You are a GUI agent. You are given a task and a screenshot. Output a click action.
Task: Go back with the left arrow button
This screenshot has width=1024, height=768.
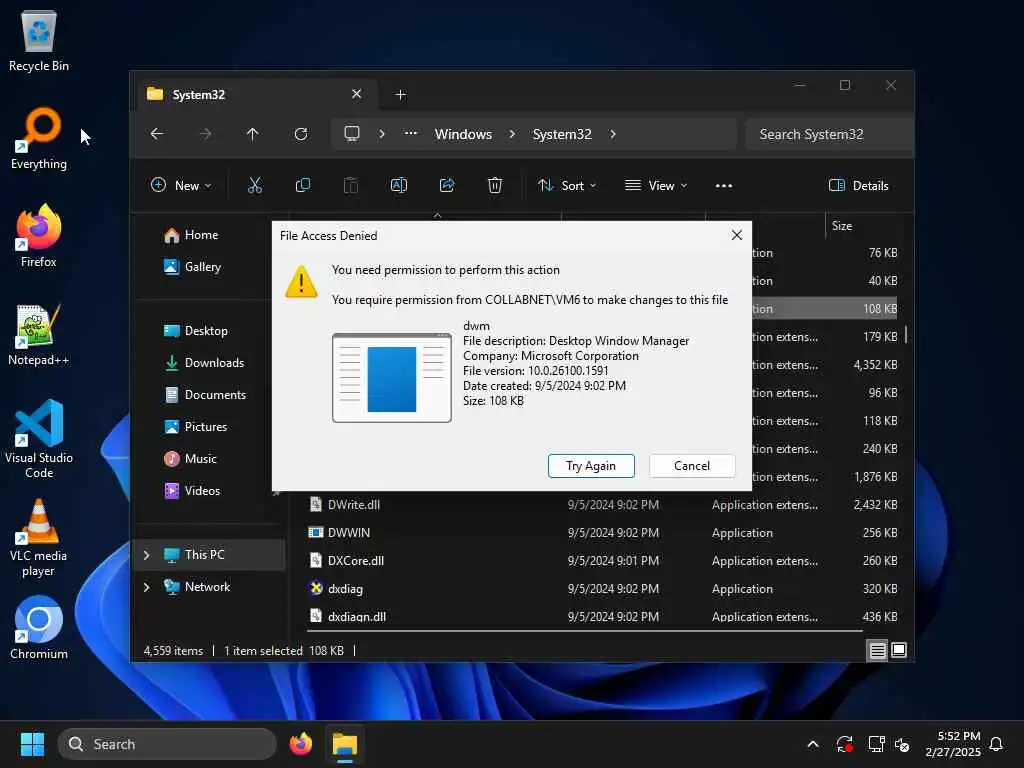point(157,134)
